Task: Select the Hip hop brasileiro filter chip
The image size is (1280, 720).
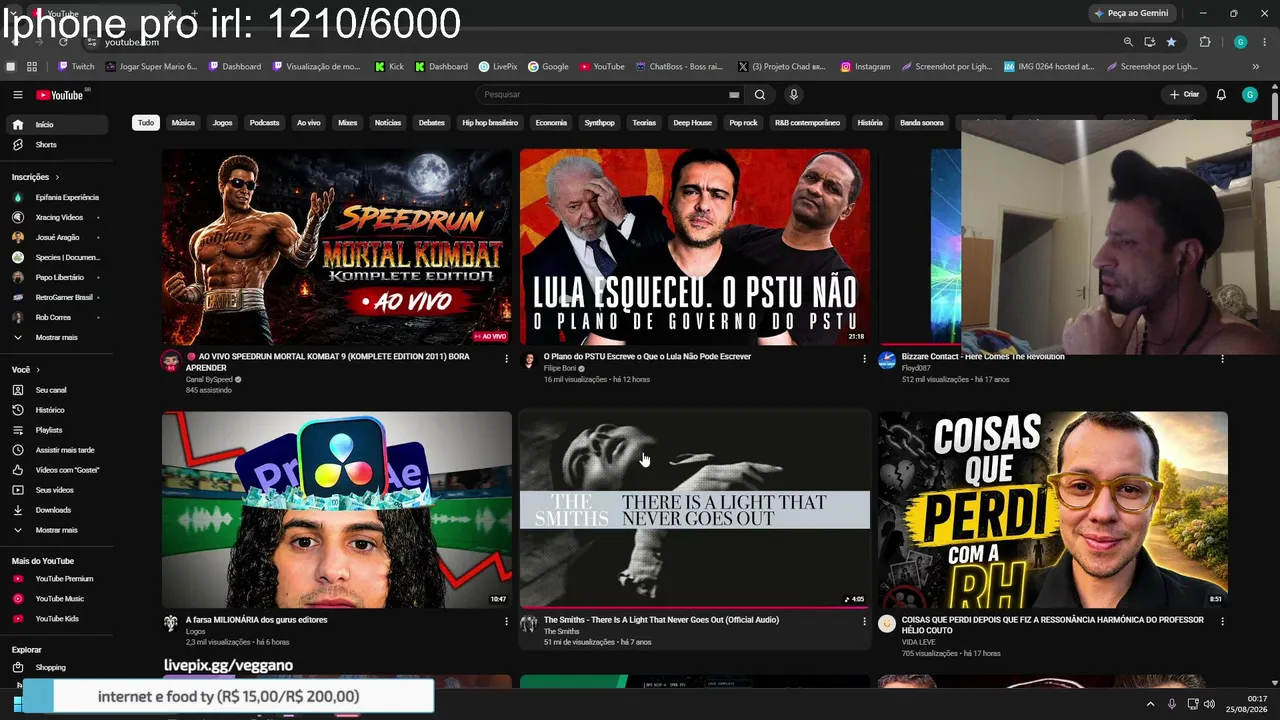Action: coord(490,123)
